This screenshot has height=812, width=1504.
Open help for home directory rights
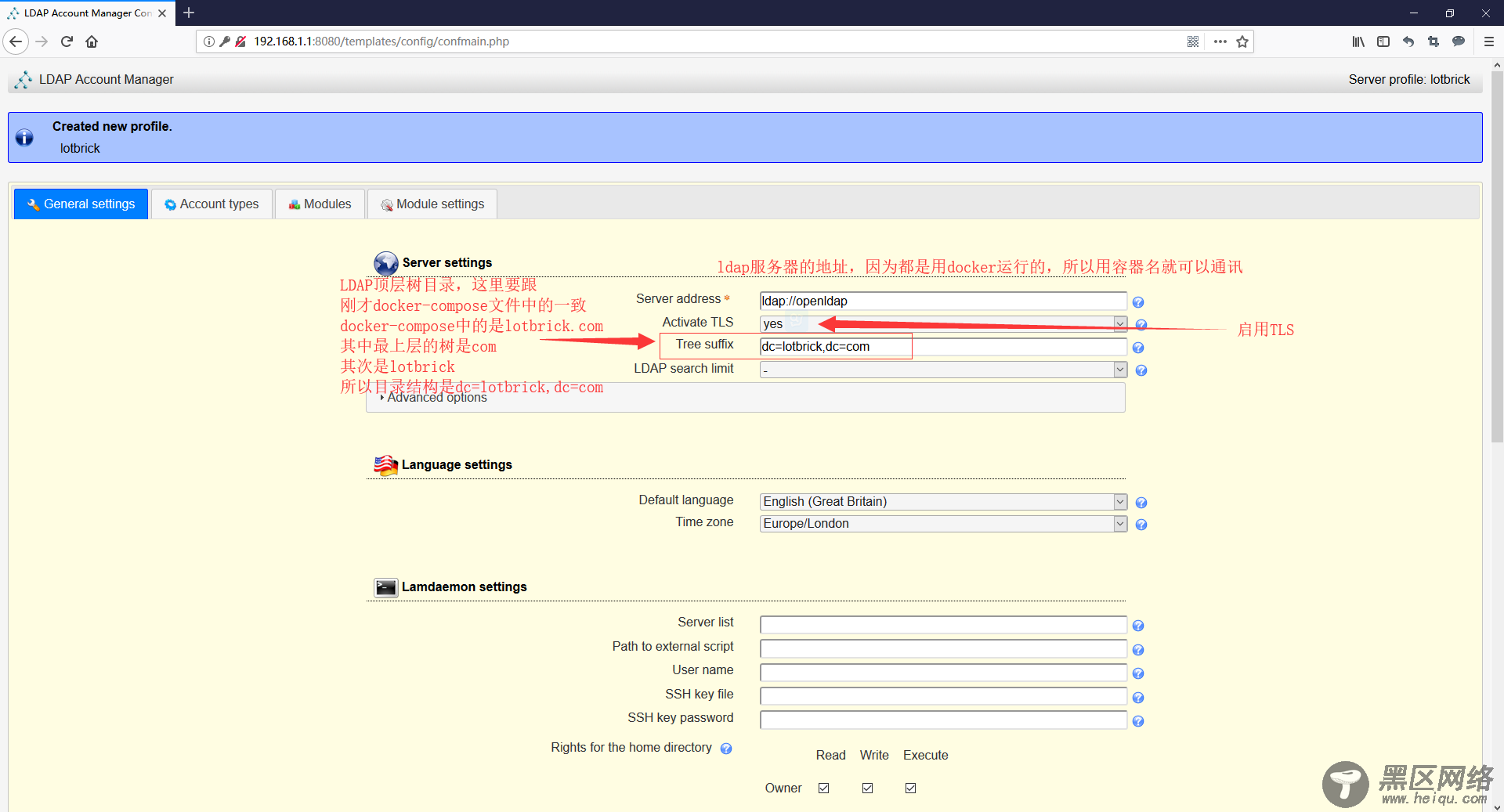pyautogui.click(x=726, y=749)
